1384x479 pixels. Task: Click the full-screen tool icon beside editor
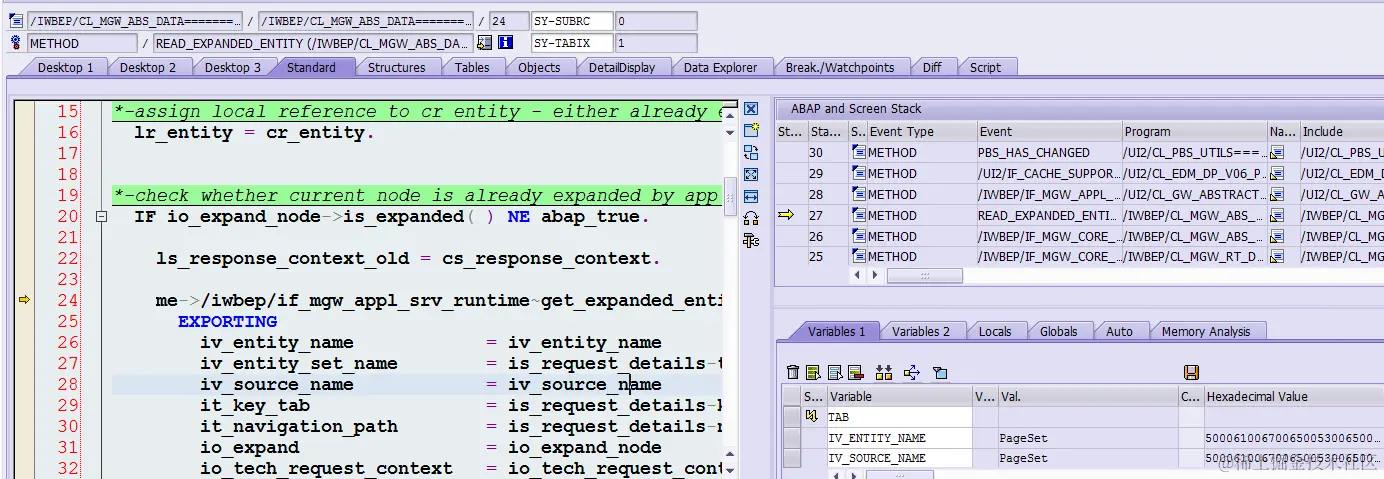pos(751,175)
